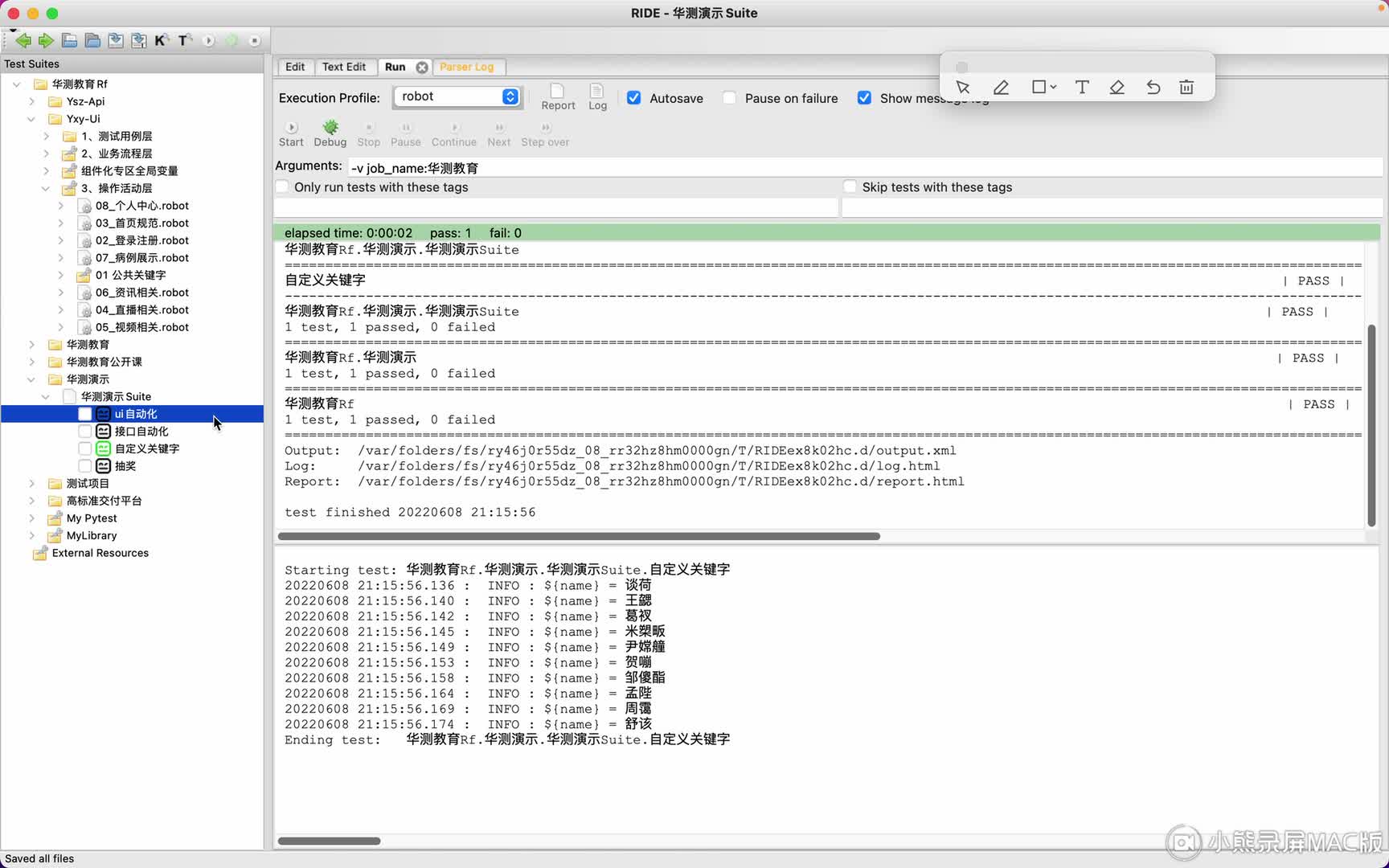Go forward with the green right arrow

click(46, 40)
